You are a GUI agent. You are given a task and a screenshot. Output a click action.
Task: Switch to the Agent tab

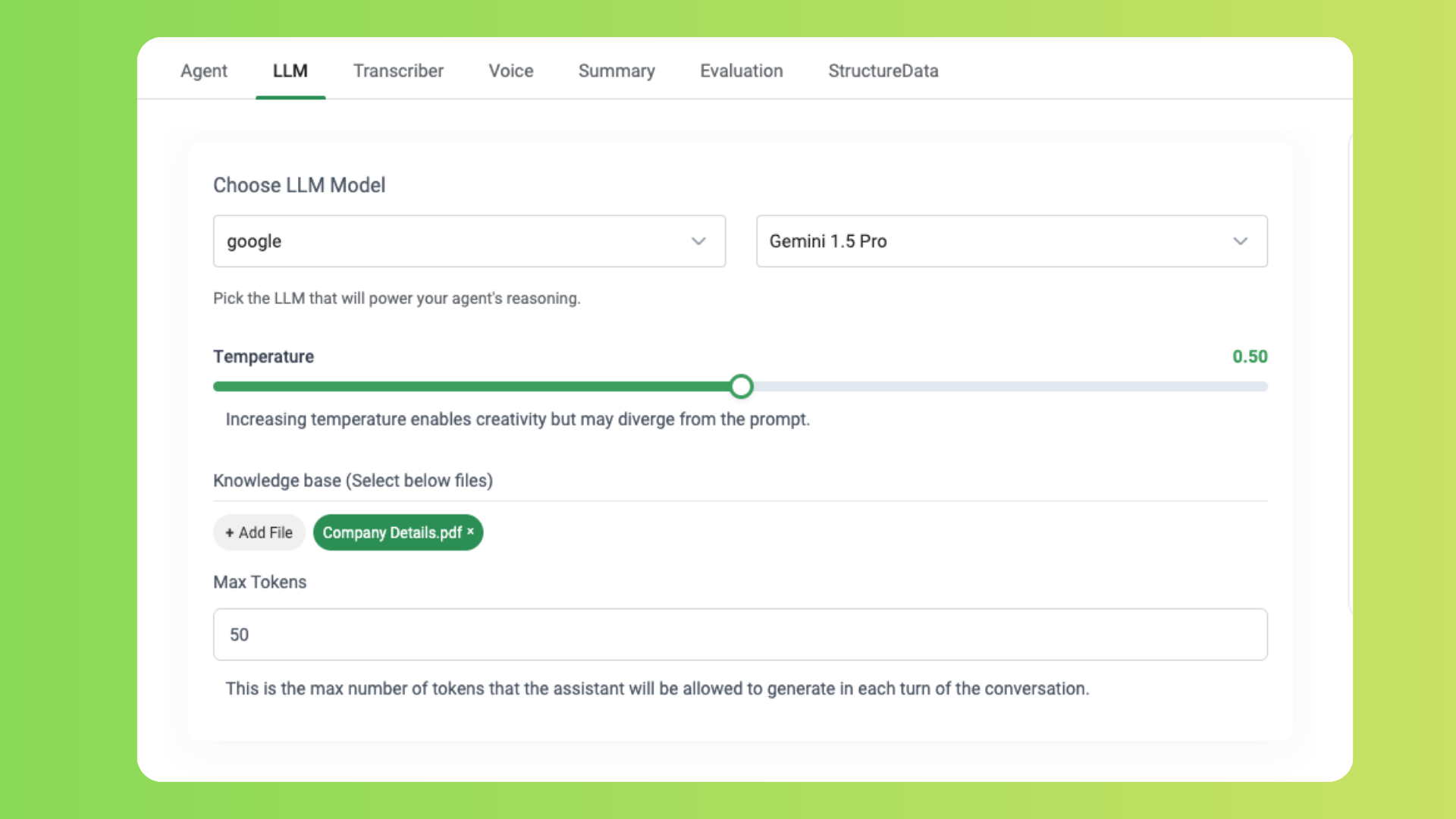(x=203, y=71)
